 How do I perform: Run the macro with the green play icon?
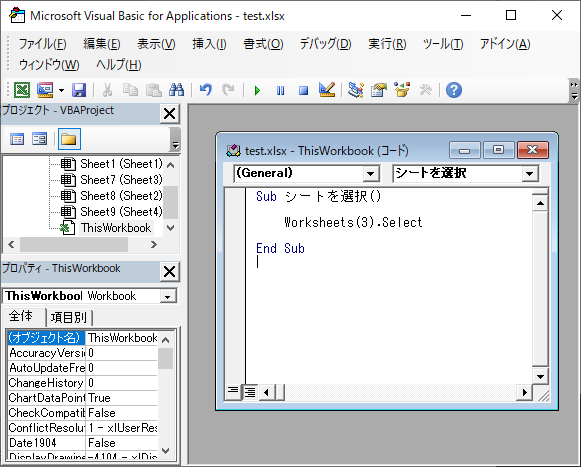pos(257,90)
